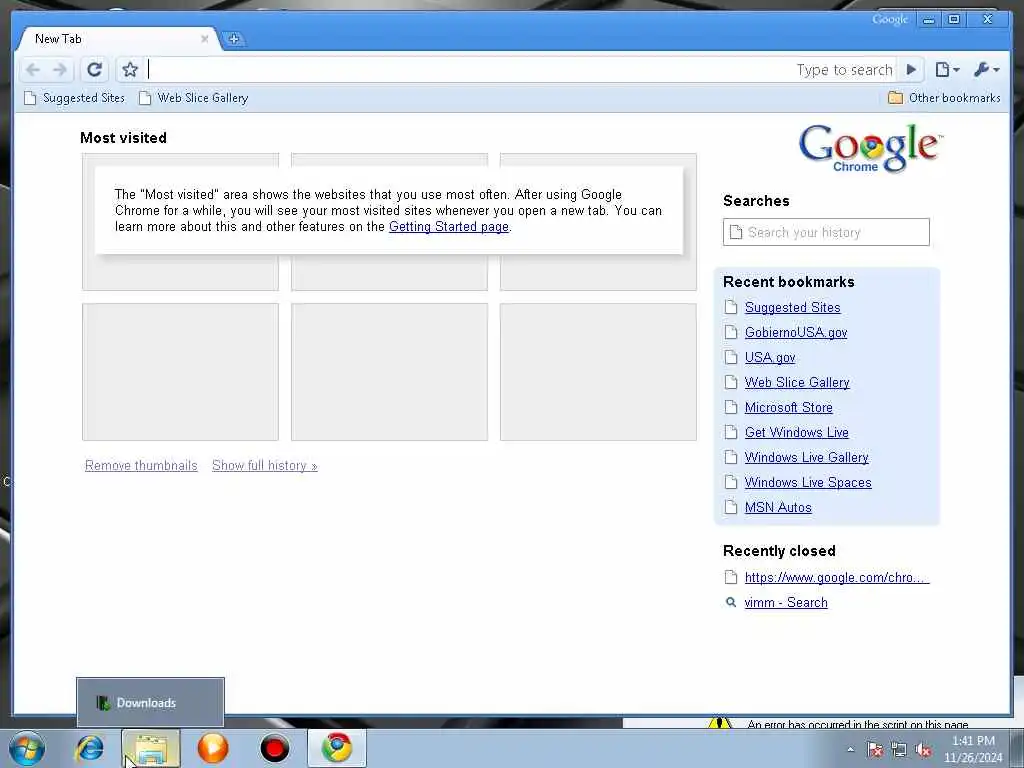Open the GobiernoUSA.gov bookmark
The image size is (1024, 768).
795,332
